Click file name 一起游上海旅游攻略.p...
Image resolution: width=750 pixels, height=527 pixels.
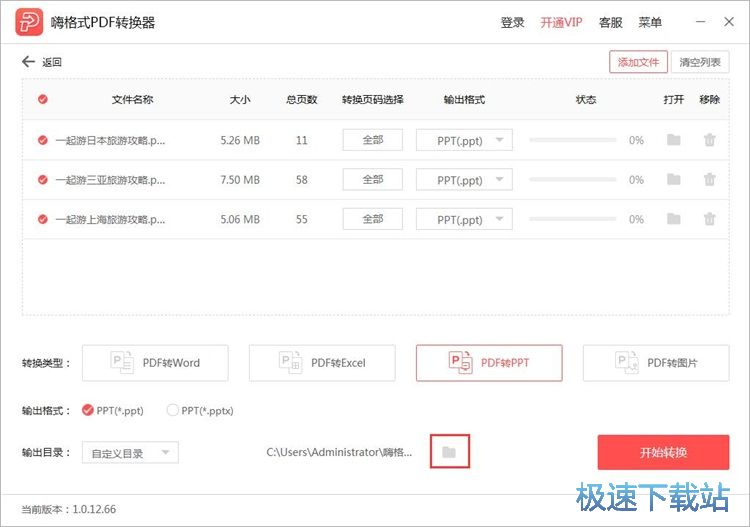point(110,220)
